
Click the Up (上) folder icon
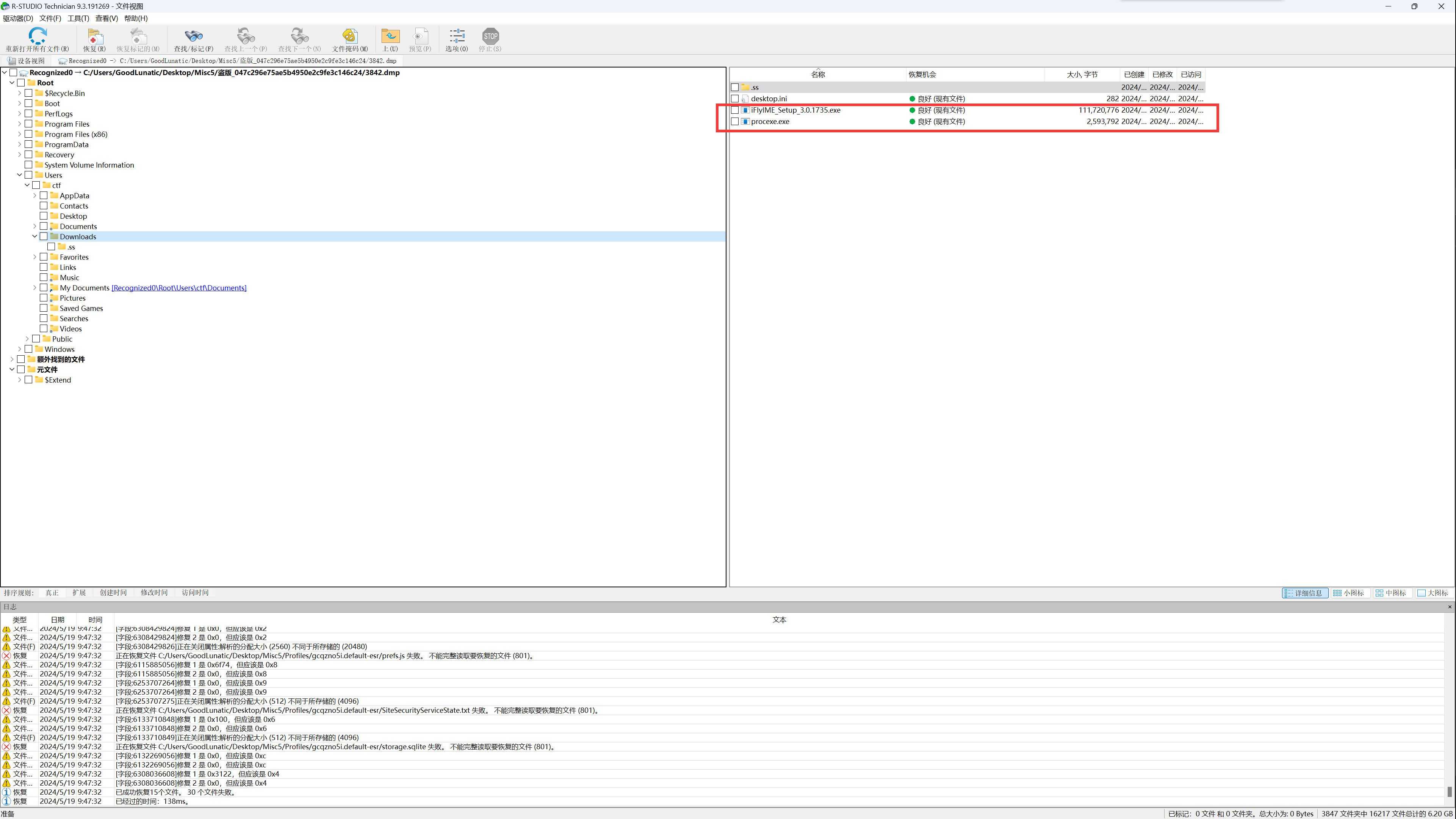tap(390, 36)
